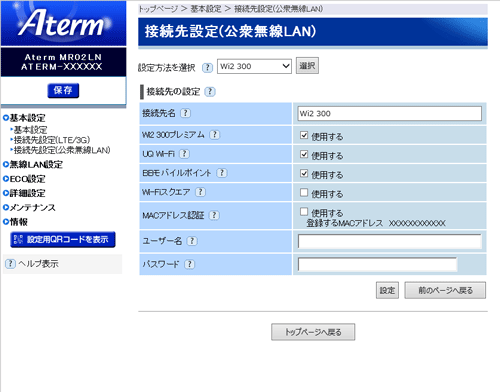Click bullet icon beside 情報
Screen dimensions: 500x392
tap(6, 222)
